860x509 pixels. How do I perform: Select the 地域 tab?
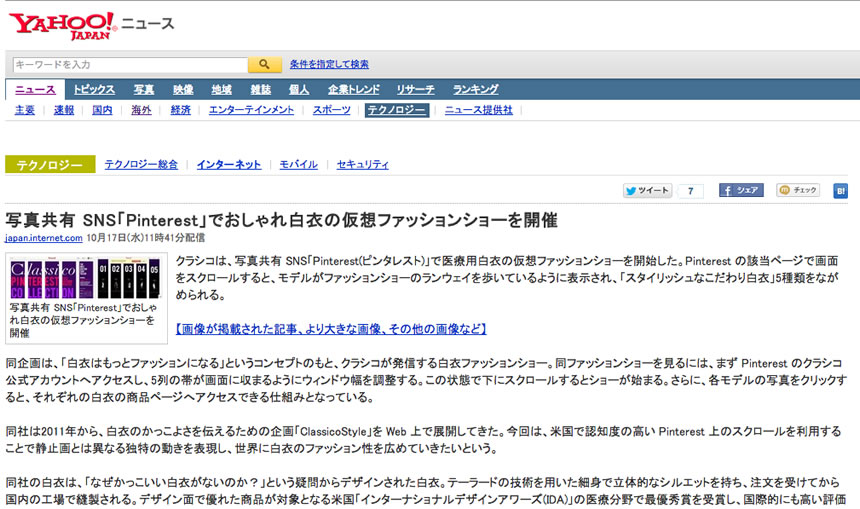coord(222,89)
